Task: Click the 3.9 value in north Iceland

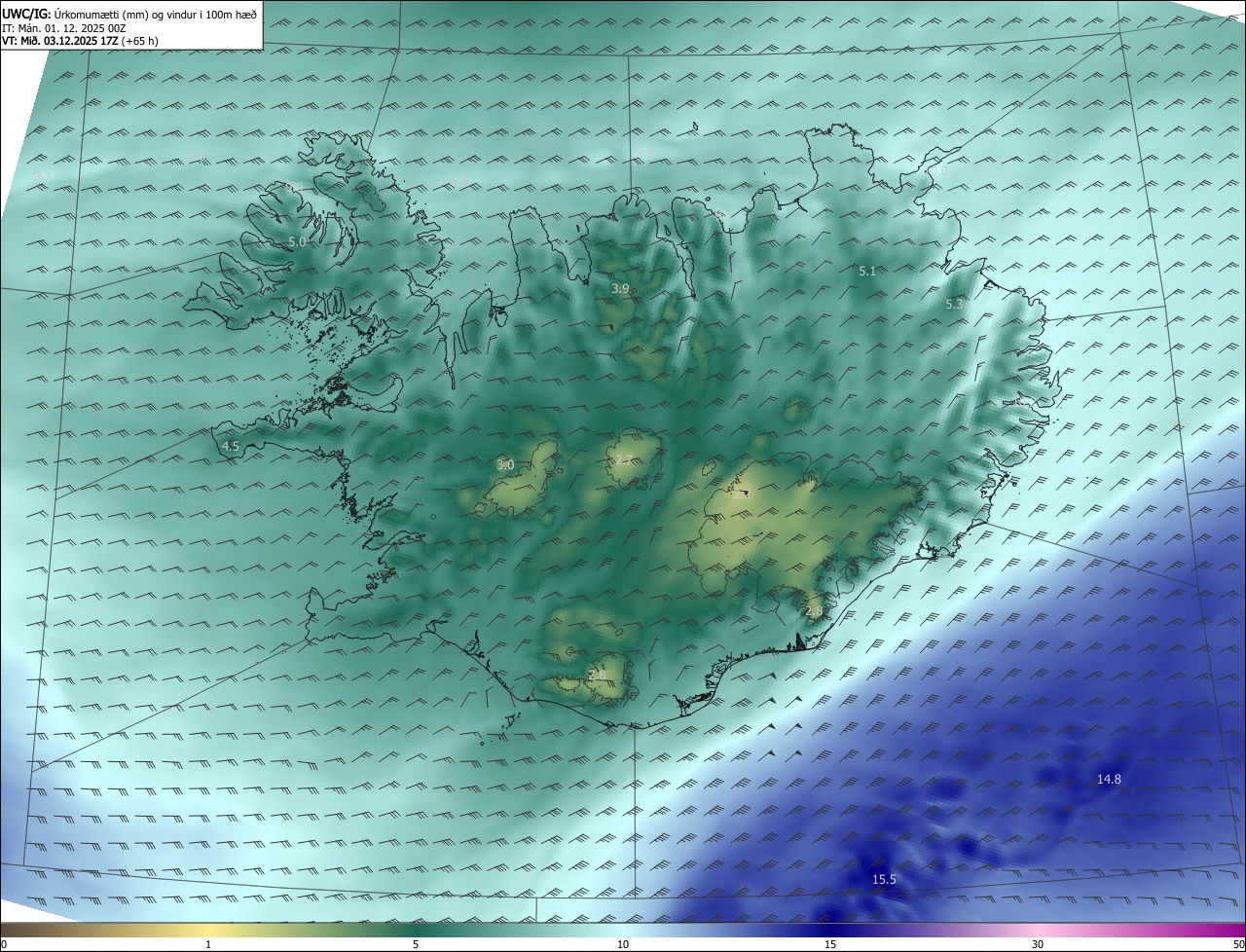Action: click(x=620, y=289)
